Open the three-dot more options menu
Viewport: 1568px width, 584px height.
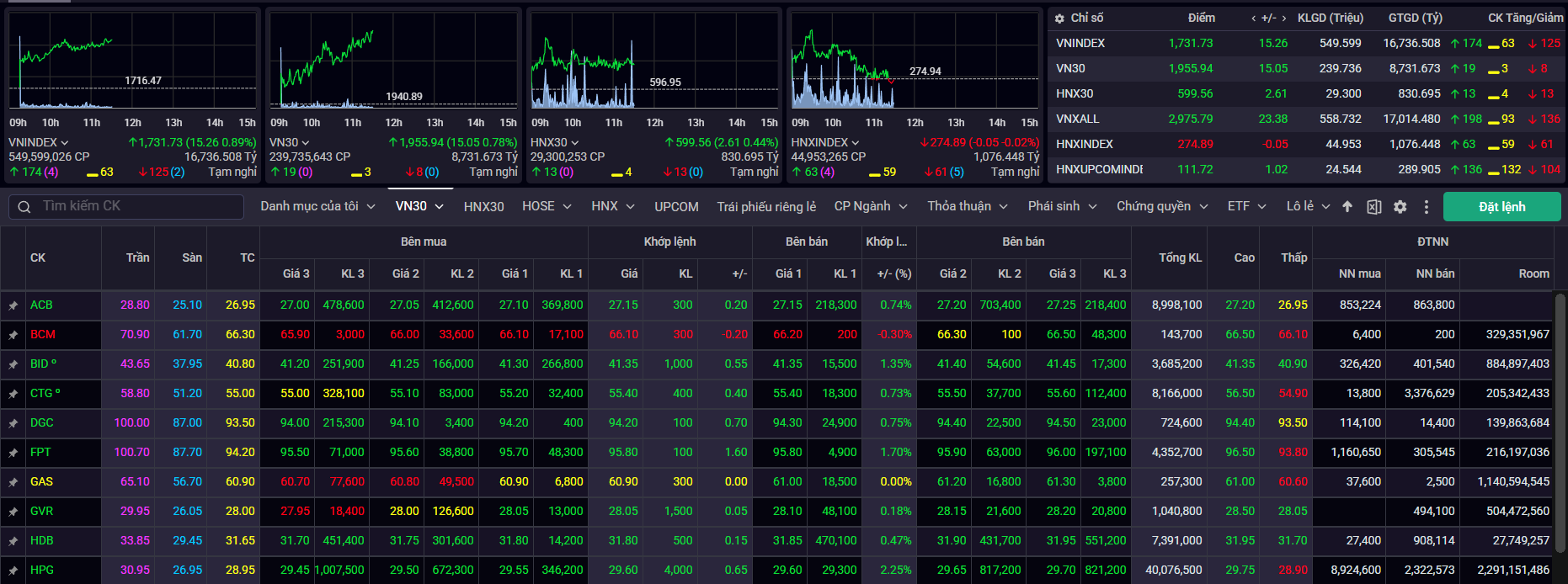[1426, 207]
